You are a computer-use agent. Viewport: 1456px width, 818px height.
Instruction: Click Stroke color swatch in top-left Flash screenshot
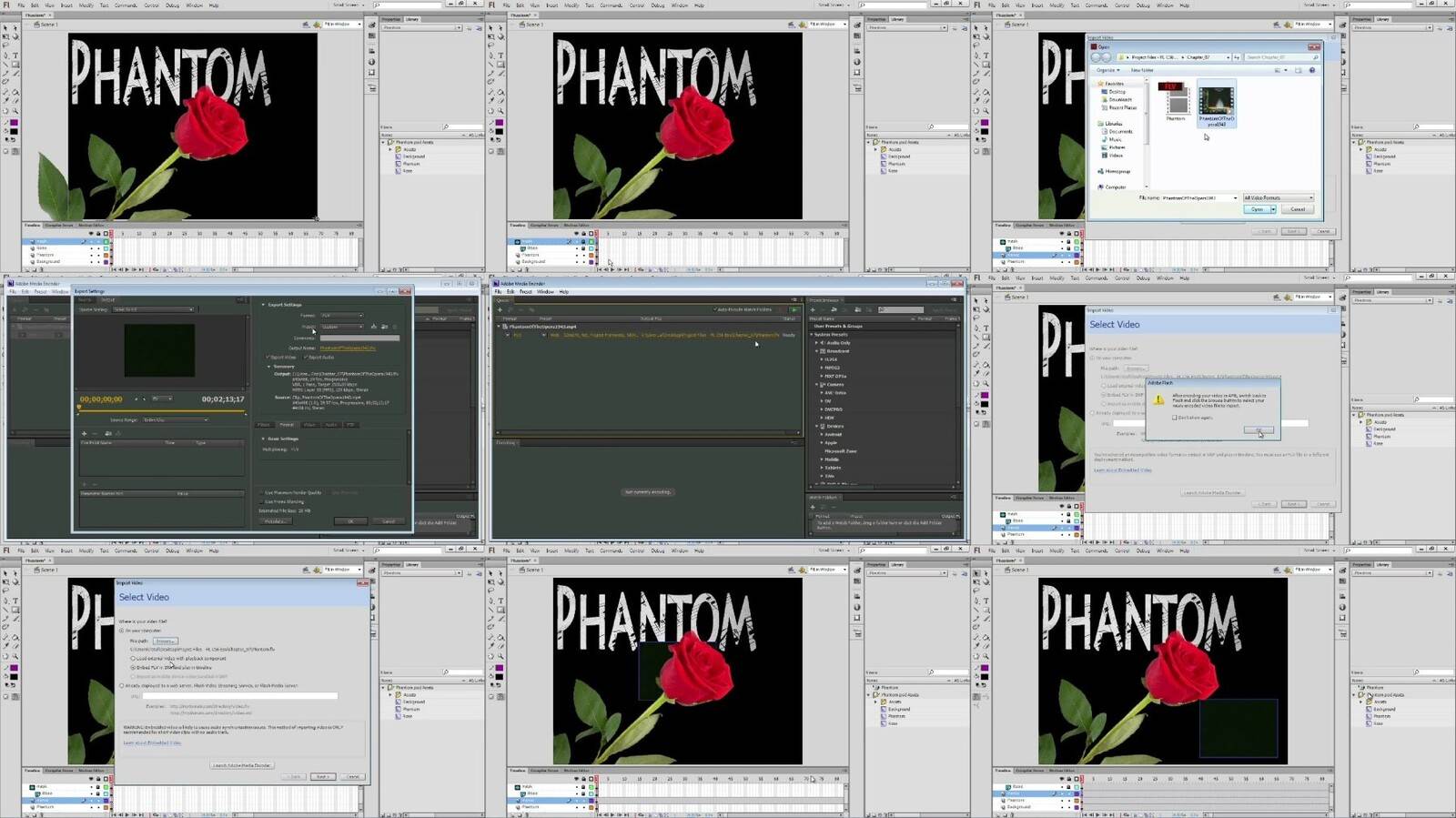coord(14,123)
